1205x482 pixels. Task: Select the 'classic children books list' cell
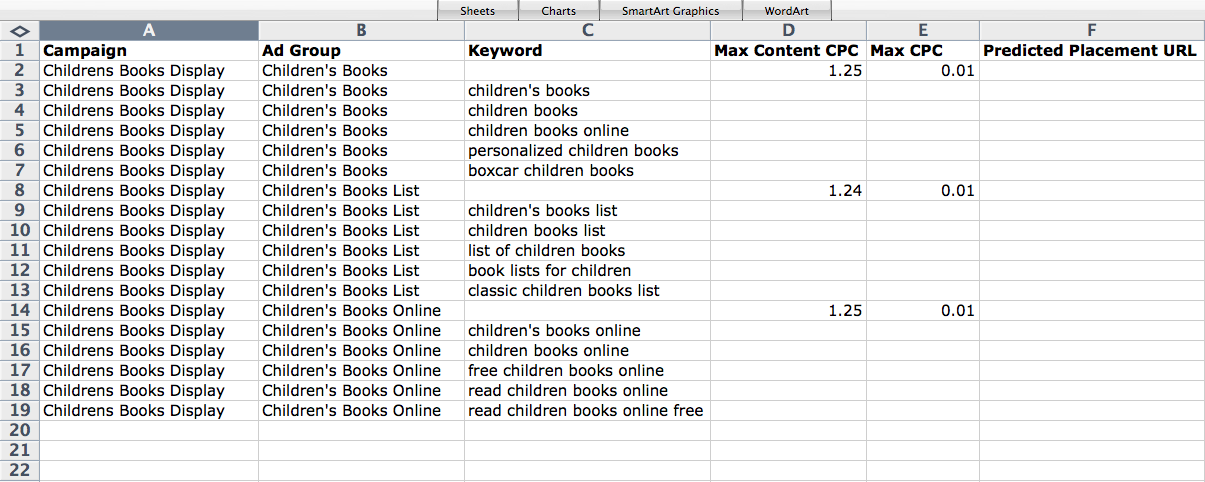click(x=587, y=290)
